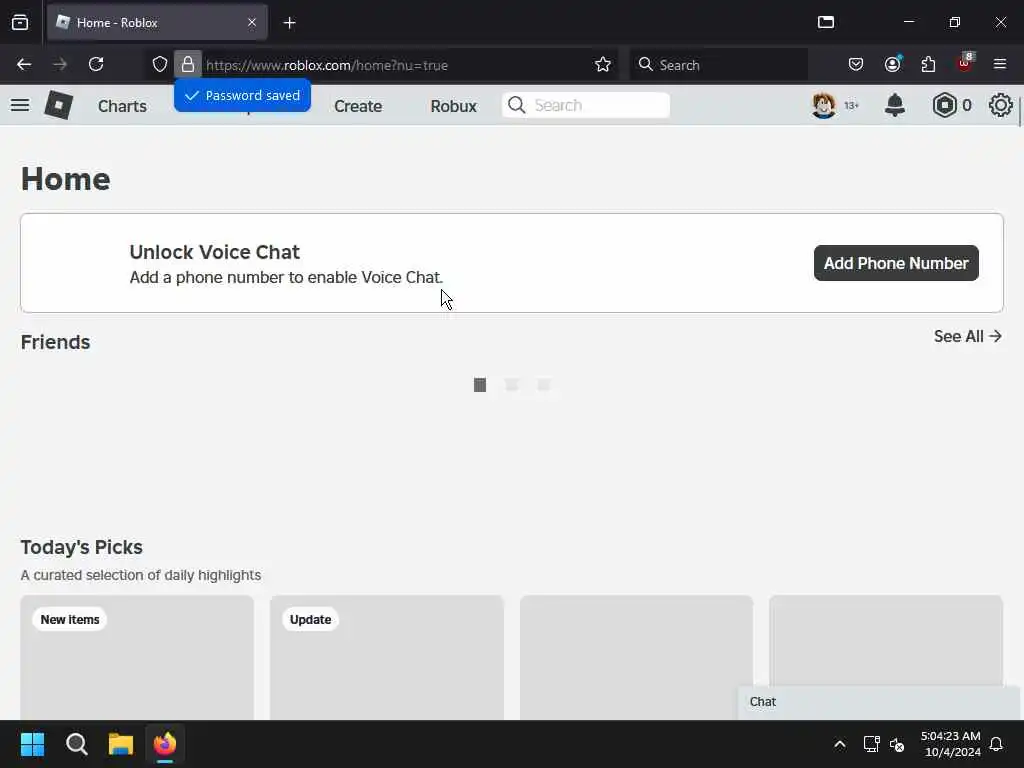Screen dimensions: 1024x768
Task: Open Windows taskbar search
Action: tap(76, 744)
